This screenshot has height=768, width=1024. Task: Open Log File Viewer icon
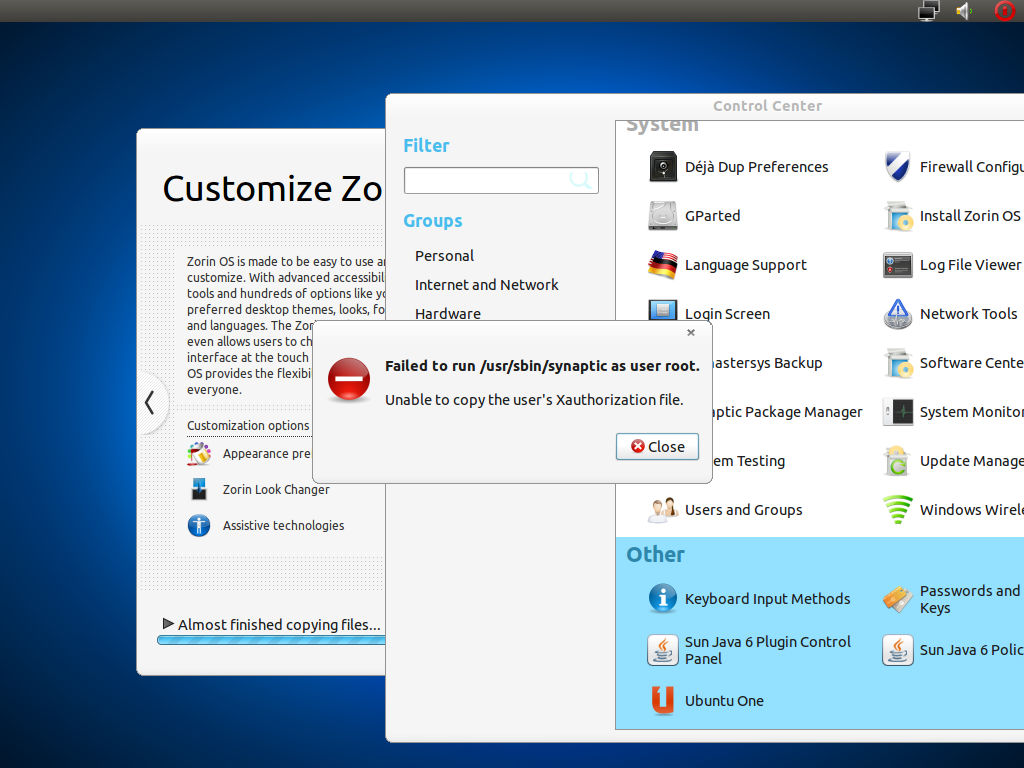pos(898,265)
